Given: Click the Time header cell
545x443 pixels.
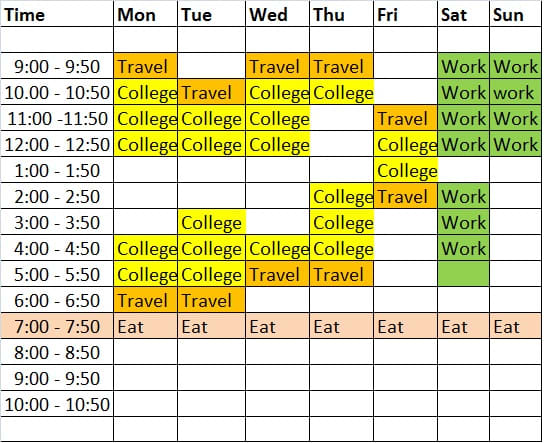Looking at the screenshot, I should click(x=57, y=14).
